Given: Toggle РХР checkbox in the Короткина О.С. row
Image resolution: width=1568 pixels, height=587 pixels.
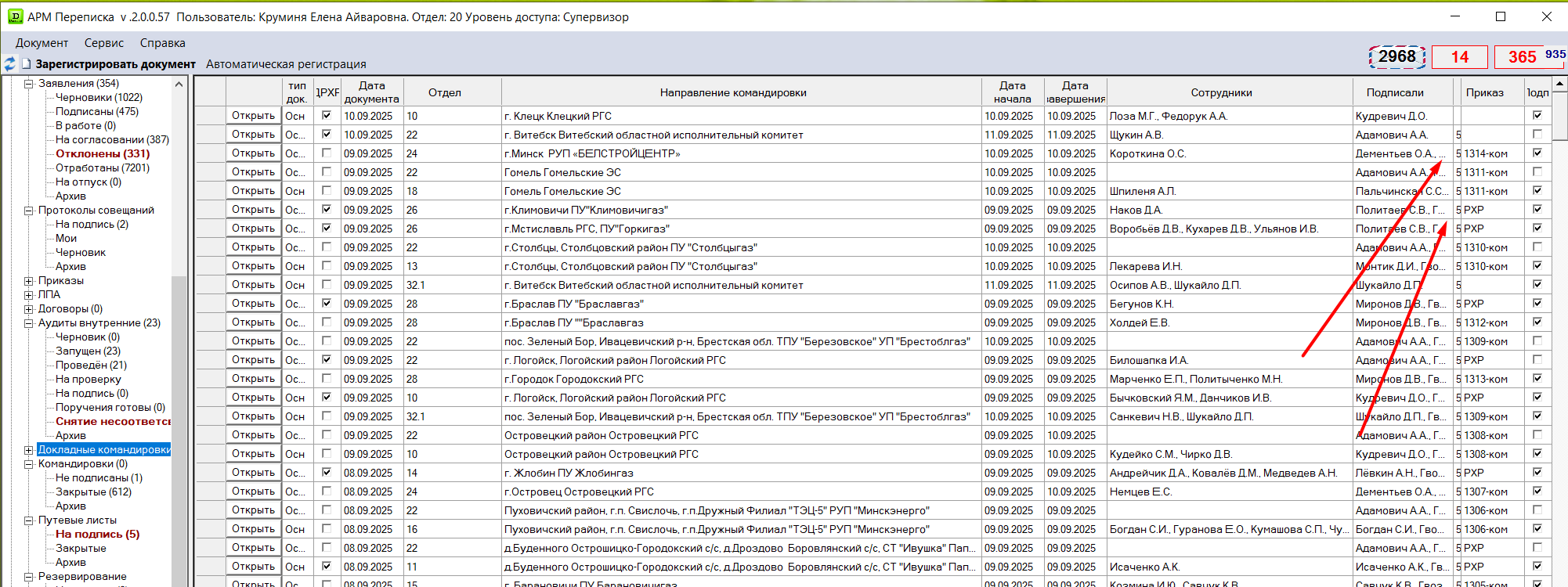Looking at the screenshot, I should (327, 153).
